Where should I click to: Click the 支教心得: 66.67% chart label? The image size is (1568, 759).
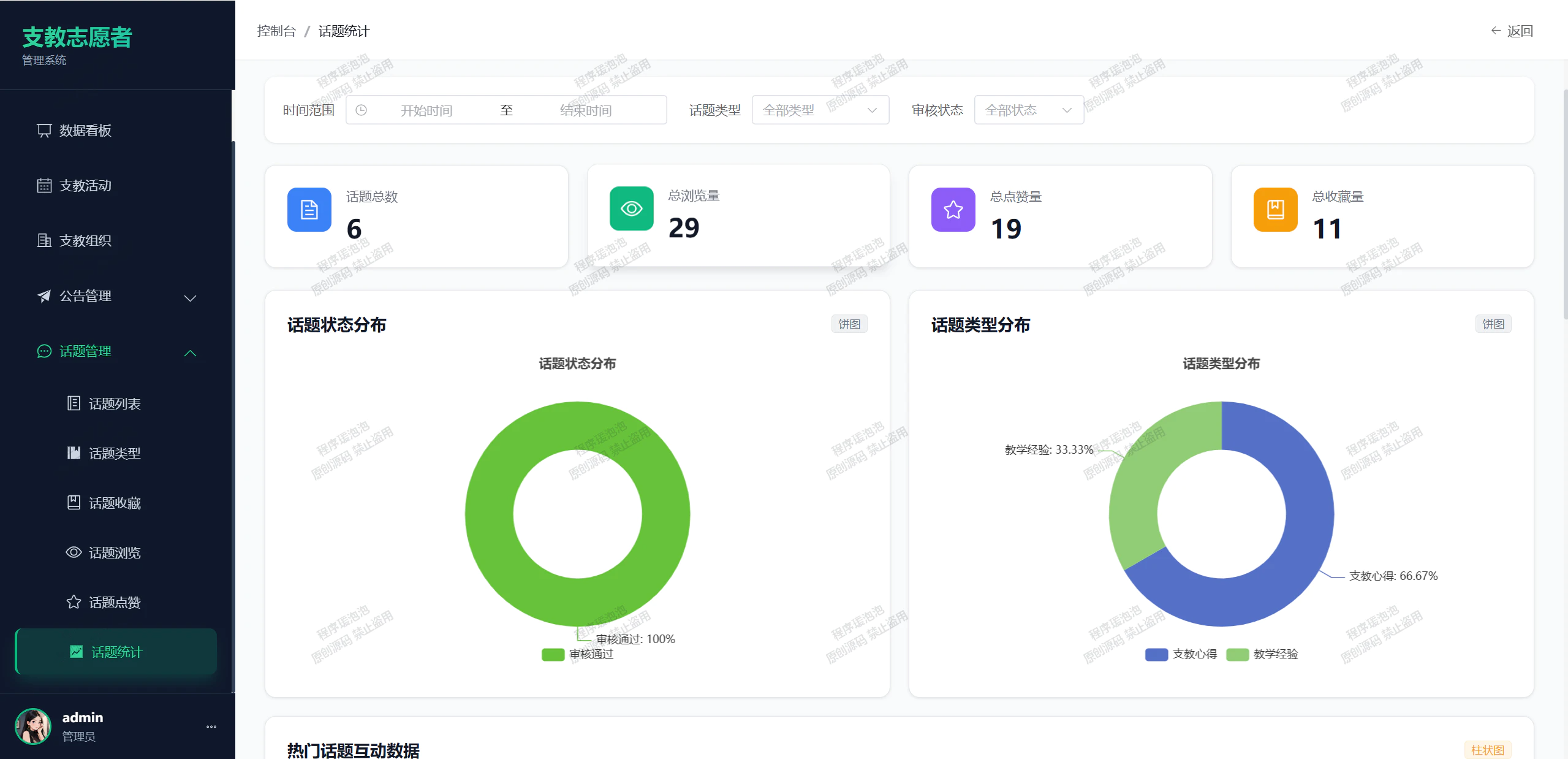(x=1393, y=576)
